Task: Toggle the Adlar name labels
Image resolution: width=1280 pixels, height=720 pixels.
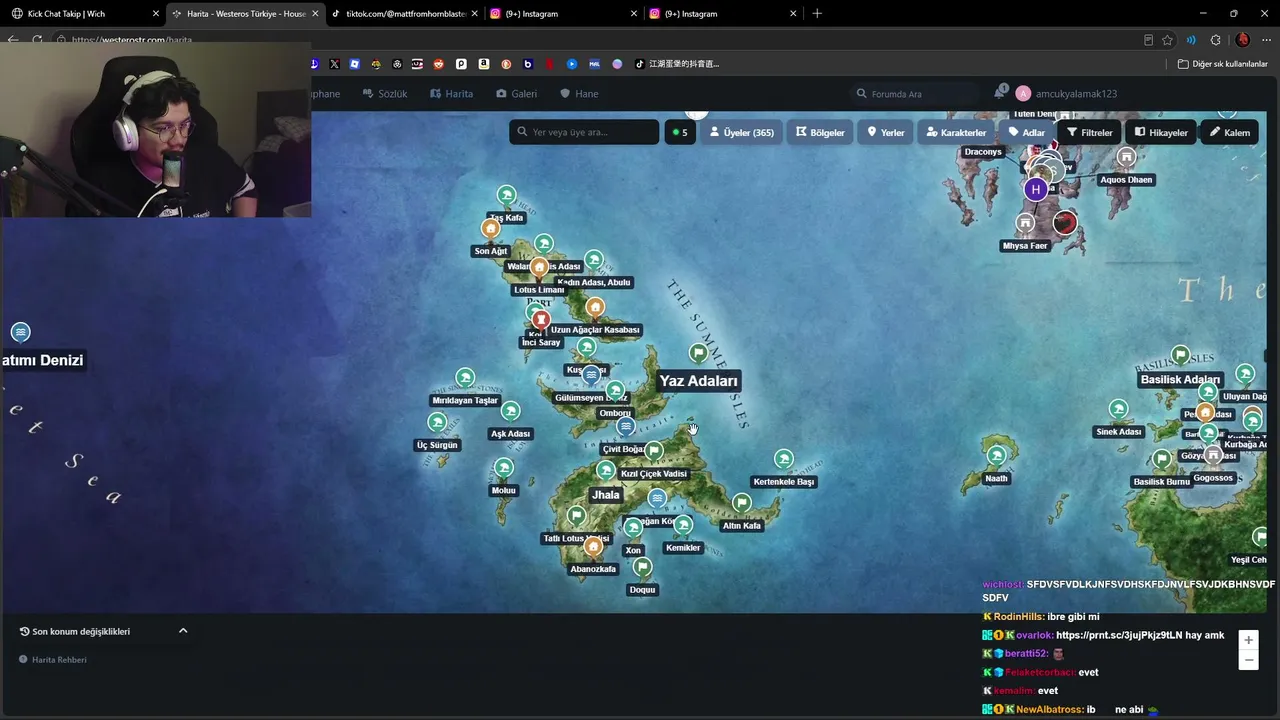Action: 1026,132
